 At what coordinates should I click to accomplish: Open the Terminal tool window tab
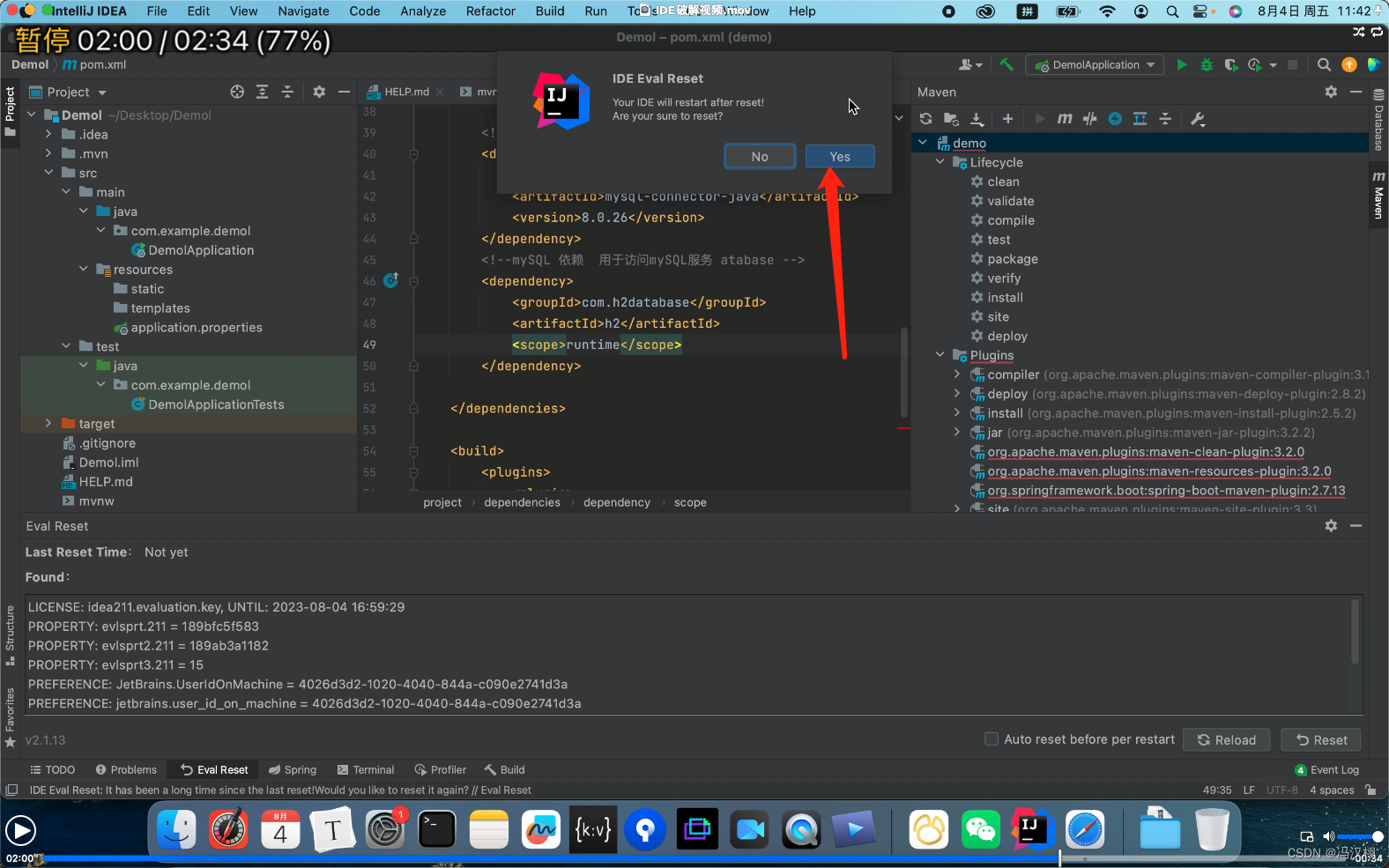366,769
